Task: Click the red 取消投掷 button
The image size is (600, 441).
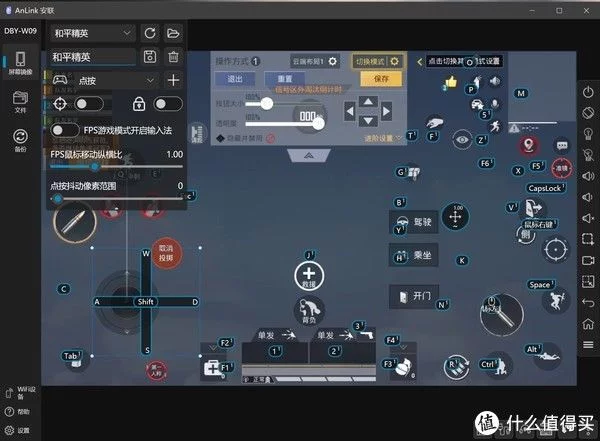Action: (x=166, y=253)
